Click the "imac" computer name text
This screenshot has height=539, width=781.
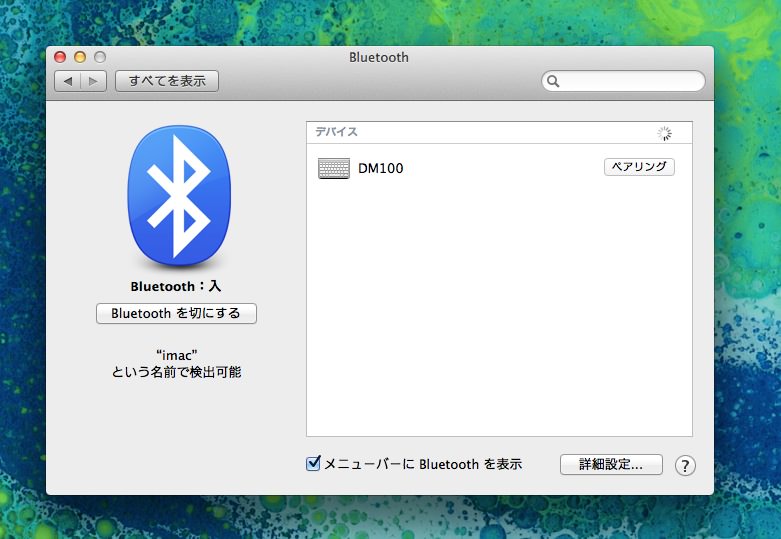pos(177,355)
